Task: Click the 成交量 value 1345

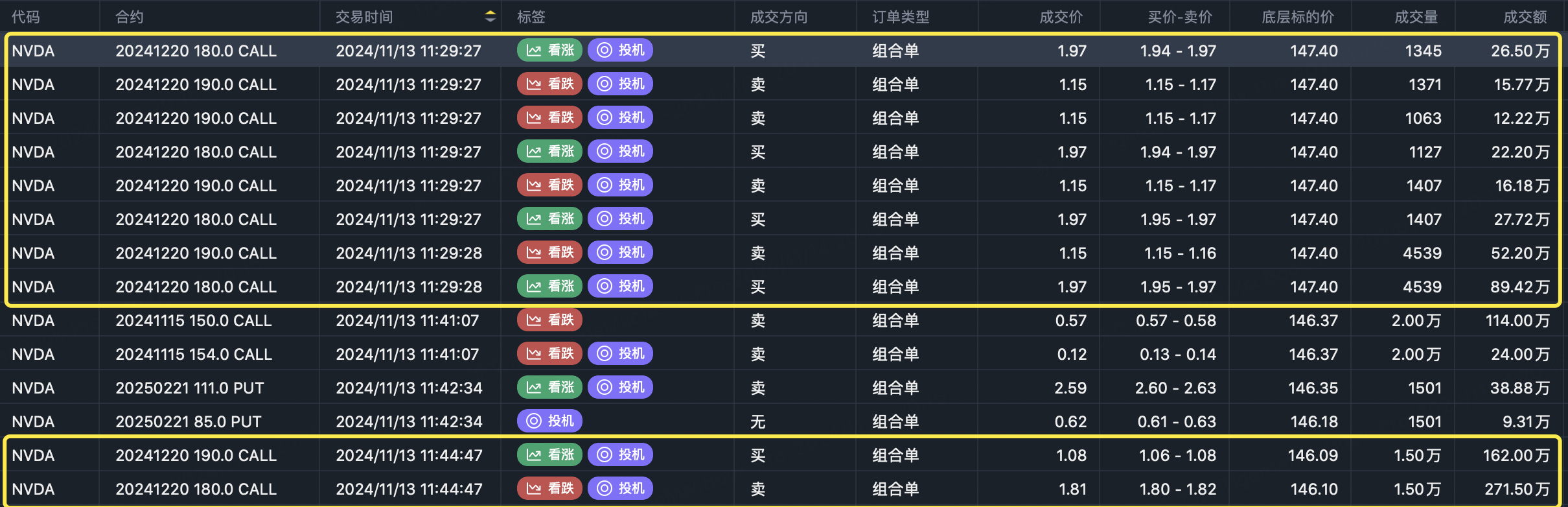Action: [1423, 51]
